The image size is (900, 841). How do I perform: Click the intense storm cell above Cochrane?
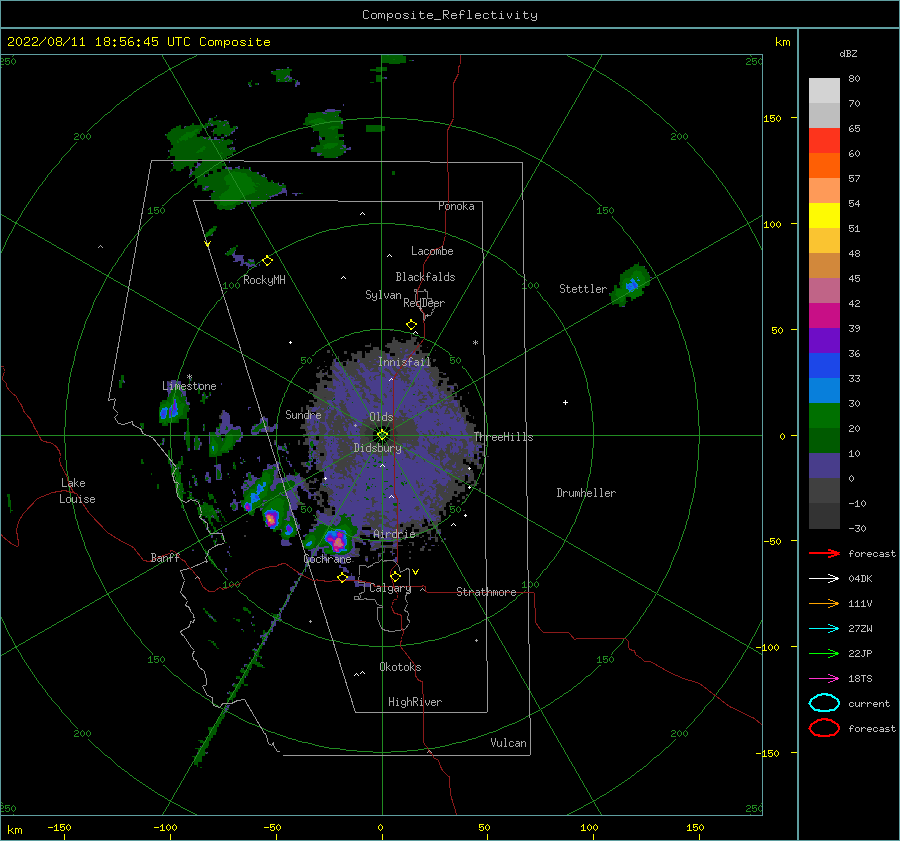click(336, 539)
